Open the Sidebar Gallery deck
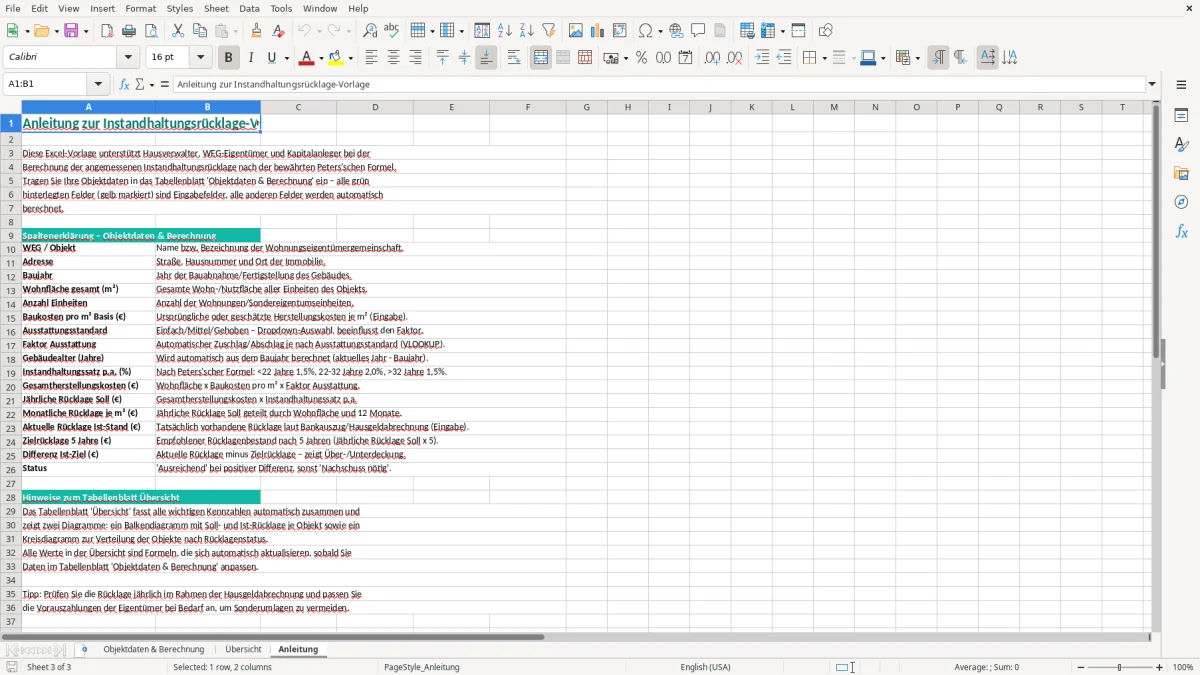Screen dimensions: 1200x675 click(1181, 173)
